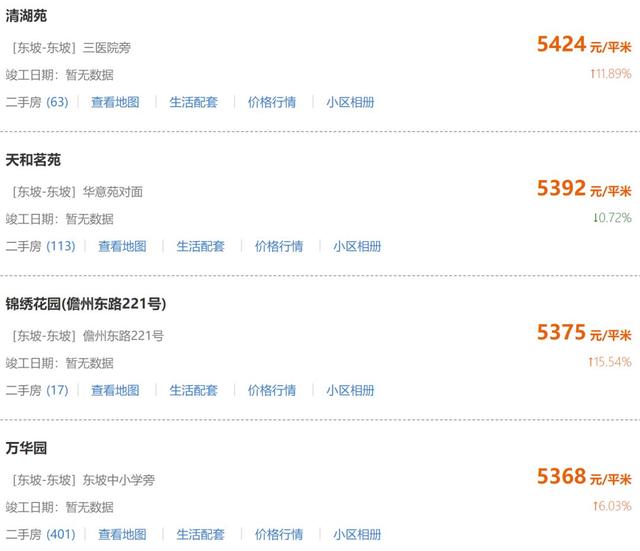View 清湖苑 second-hand houses (63)
The height and width of the screenshot is (551, 640).
[37, 102]
